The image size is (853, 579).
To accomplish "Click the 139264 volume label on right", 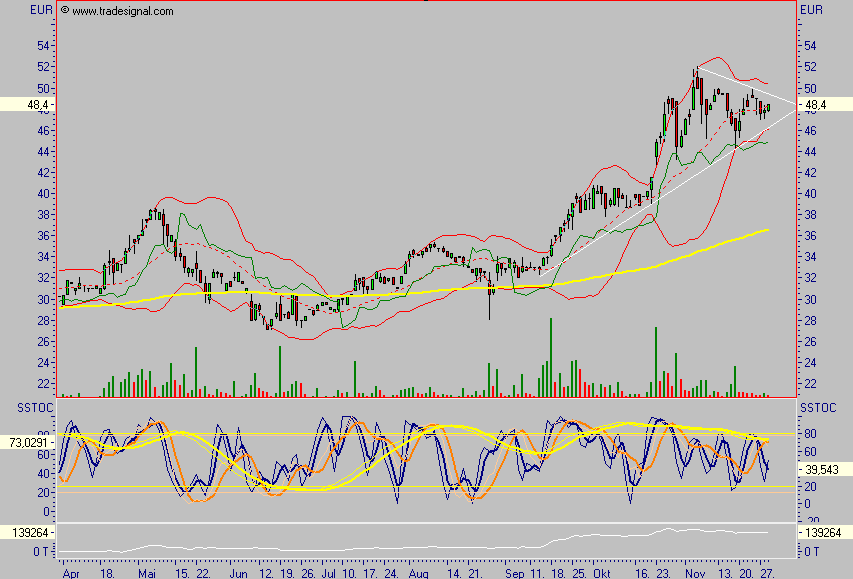I will click(822, 532).
